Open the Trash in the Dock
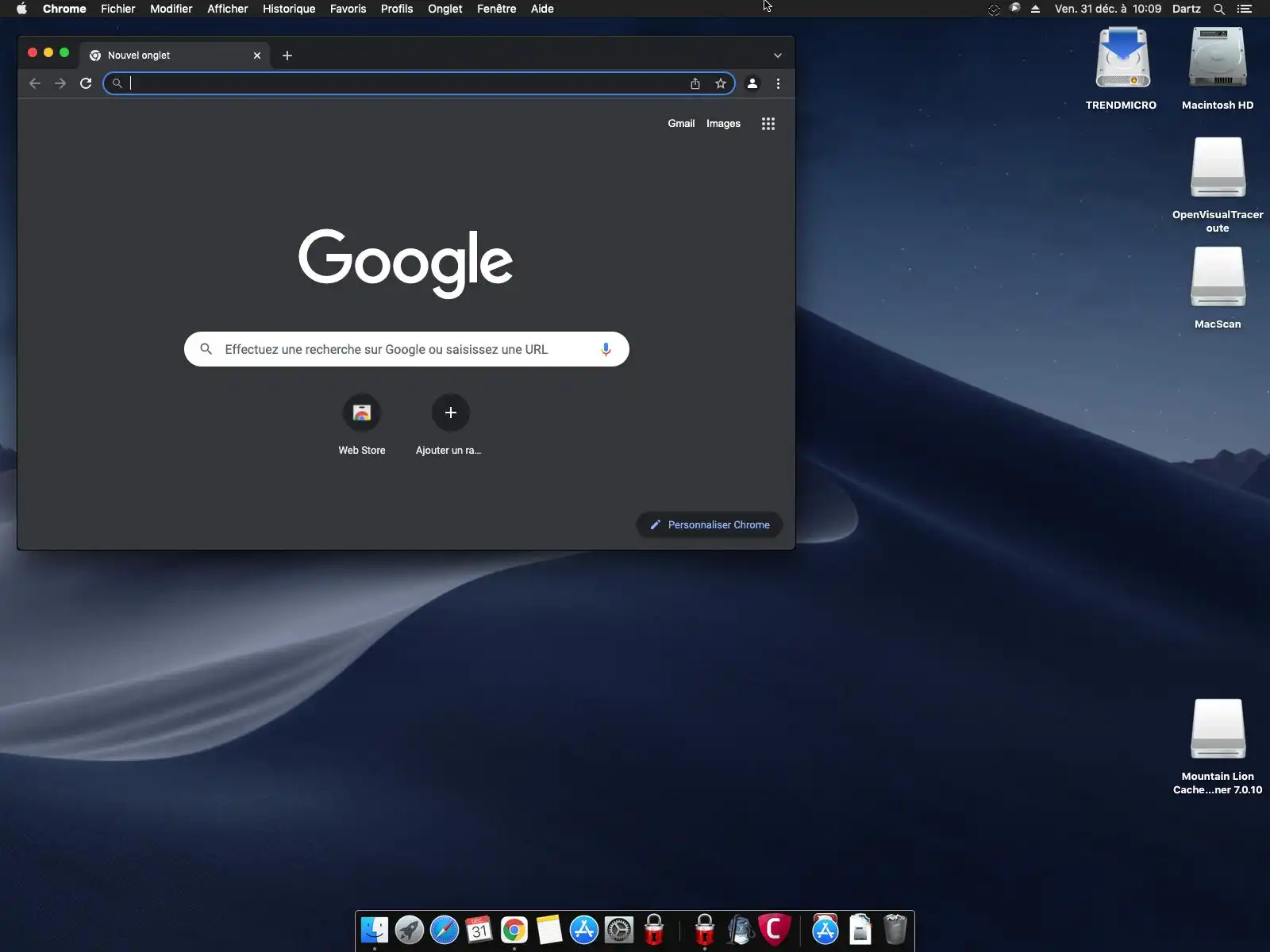The height and width of the screenshot is (952, 1270). [x=895, y=930]
